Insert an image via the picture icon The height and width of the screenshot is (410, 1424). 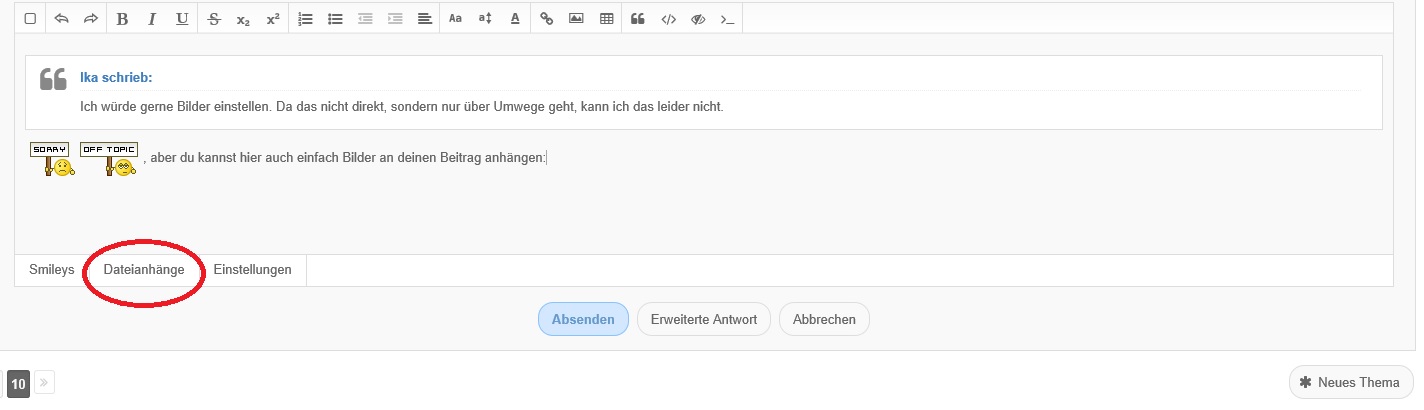(576, 19)
